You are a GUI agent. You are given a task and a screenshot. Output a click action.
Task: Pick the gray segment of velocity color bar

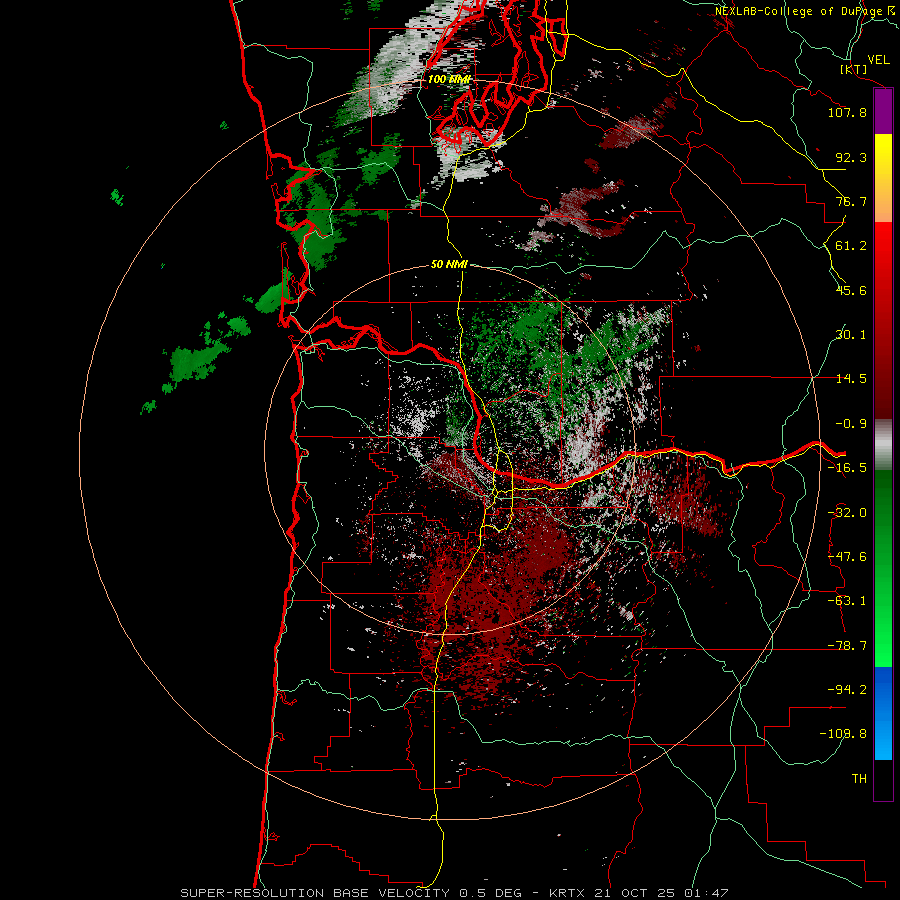click(x=883, y=444)
